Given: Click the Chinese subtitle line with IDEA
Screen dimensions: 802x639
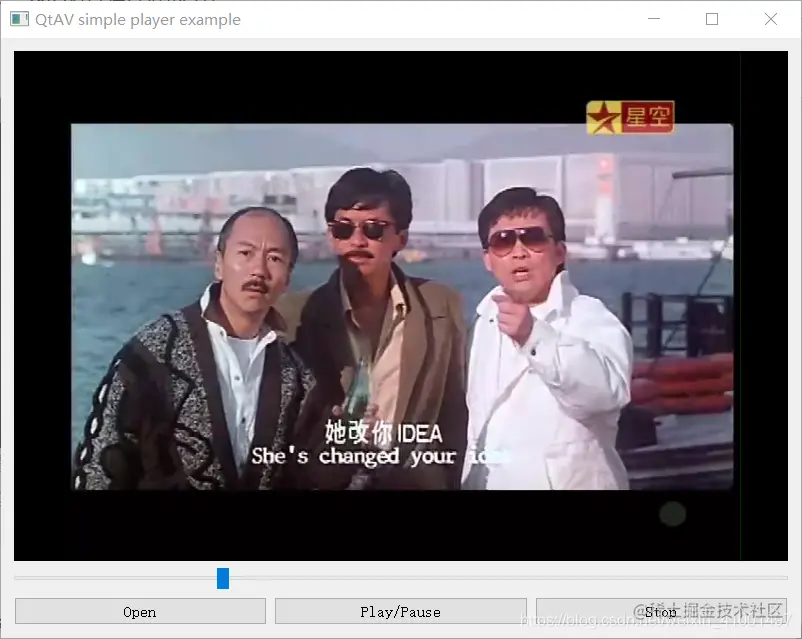Looking at the screenshot, I should tap(384, 433).
